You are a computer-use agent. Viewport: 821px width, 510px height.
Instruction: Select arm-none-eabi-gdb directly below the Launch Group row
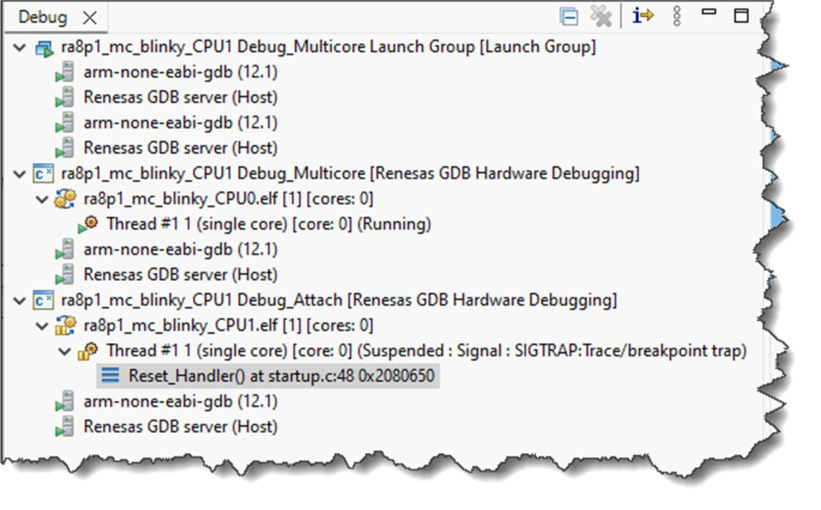point(181,72)
